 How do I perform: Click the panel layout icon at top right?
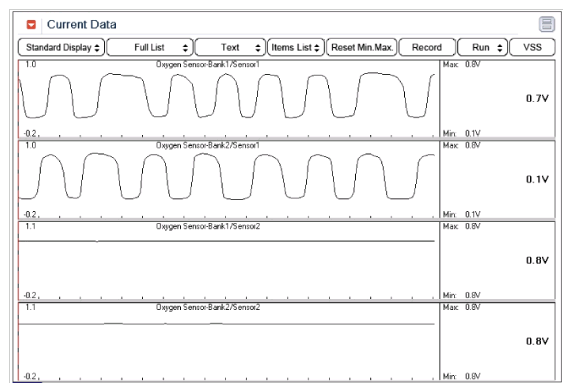[x=546, y=24]
